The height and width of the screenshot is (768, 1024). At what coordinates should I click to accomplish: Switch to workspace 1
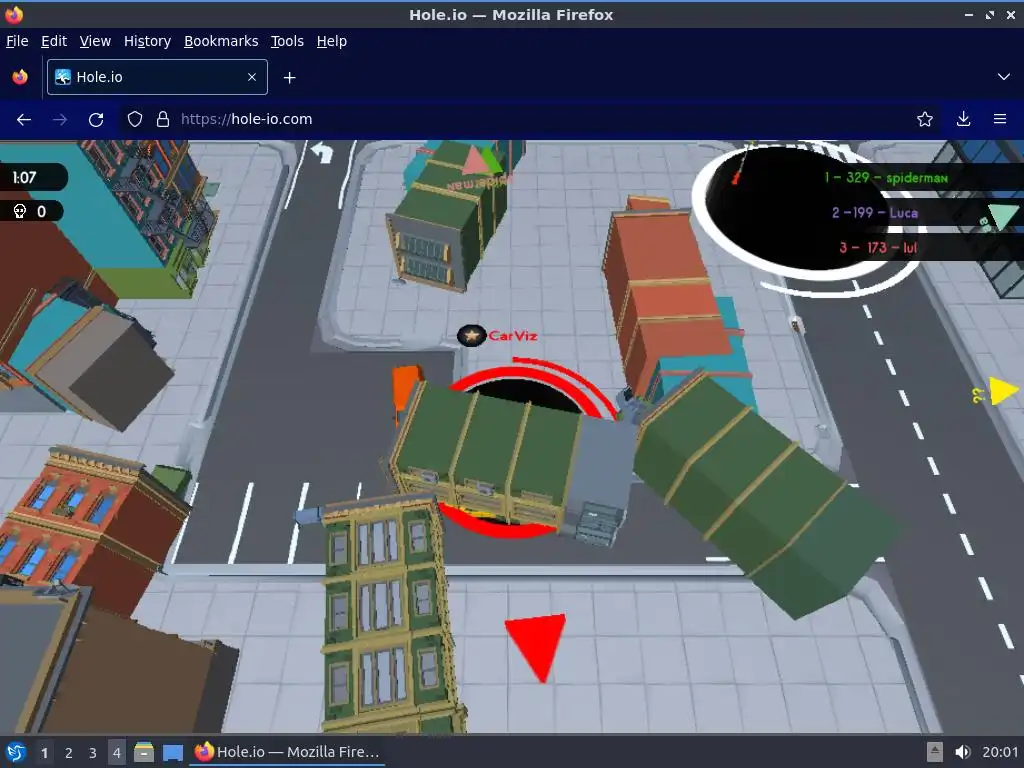tap(44, 753)
